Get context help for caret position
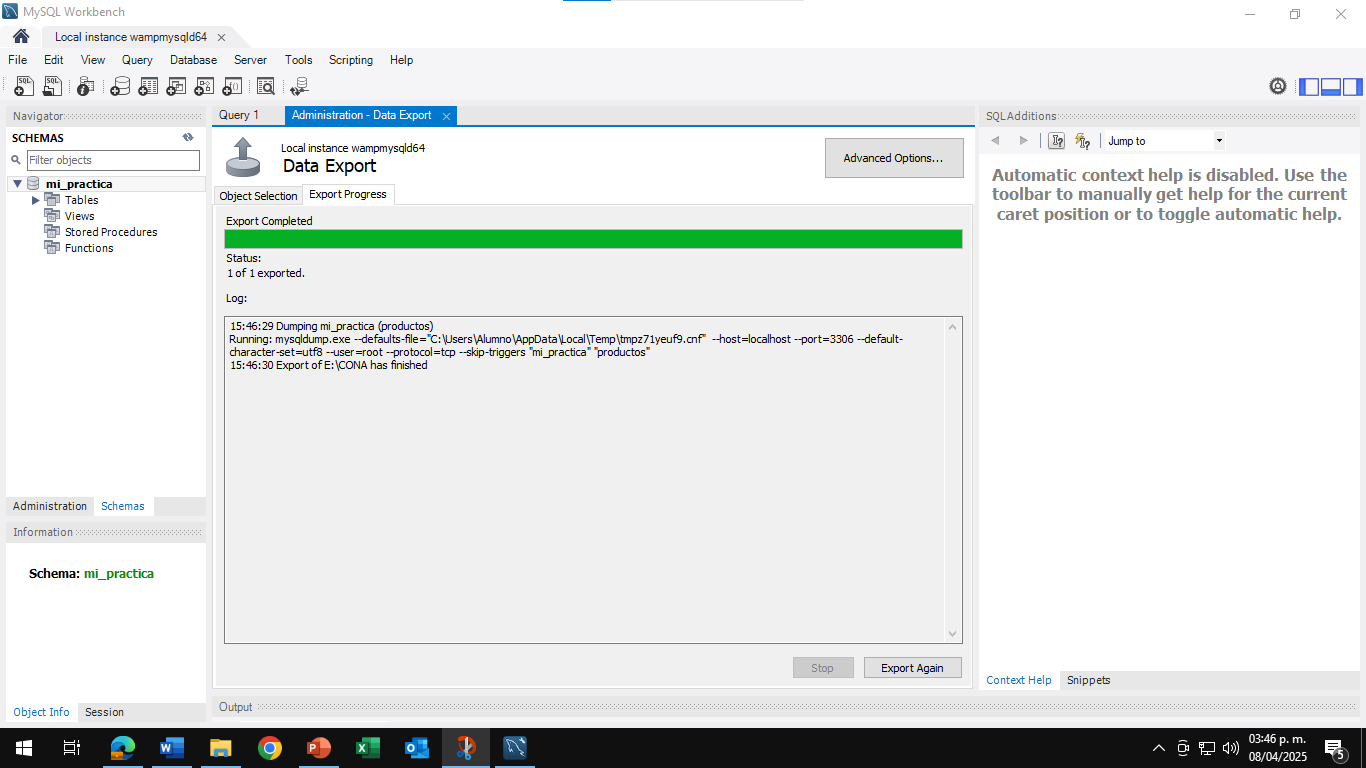This screenshot has height=768, width=1366. [1056, 141]
